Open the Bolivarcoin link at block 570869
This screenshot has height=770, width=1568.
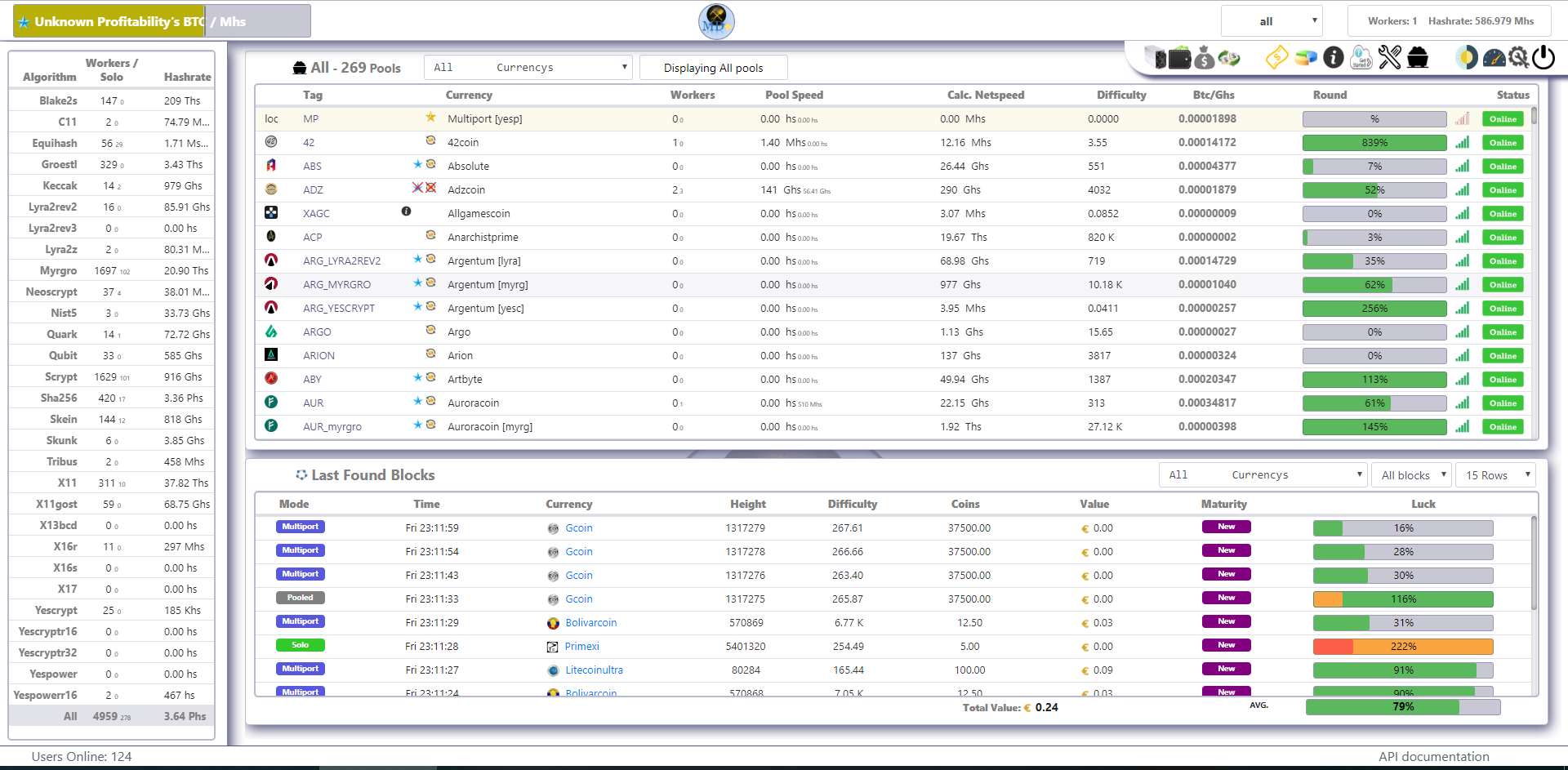pyautogui.click(x=591, y=622)
